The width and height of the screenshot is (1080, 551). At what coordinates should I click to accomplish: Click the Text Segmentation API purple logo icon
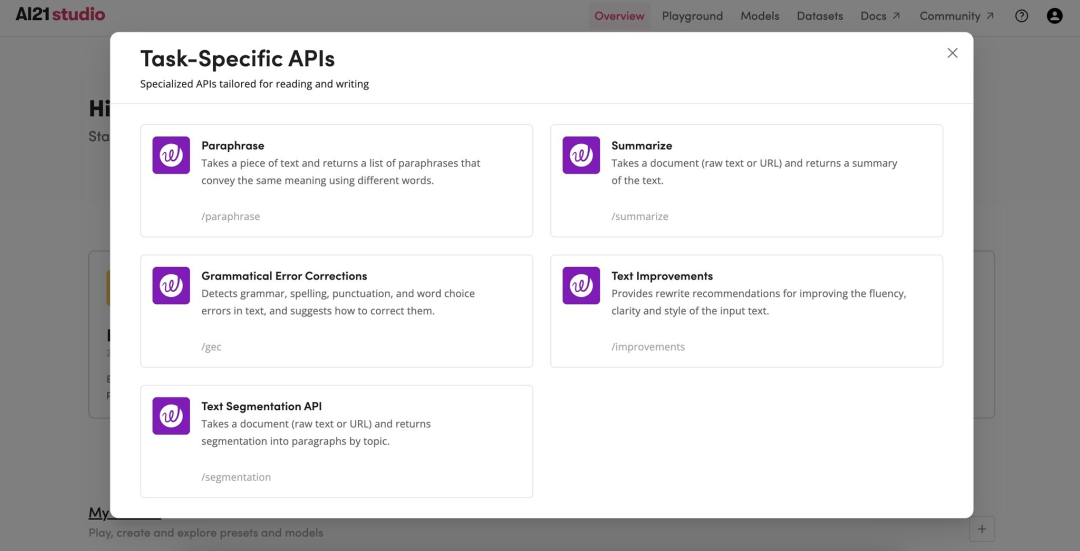pos(171,415)
